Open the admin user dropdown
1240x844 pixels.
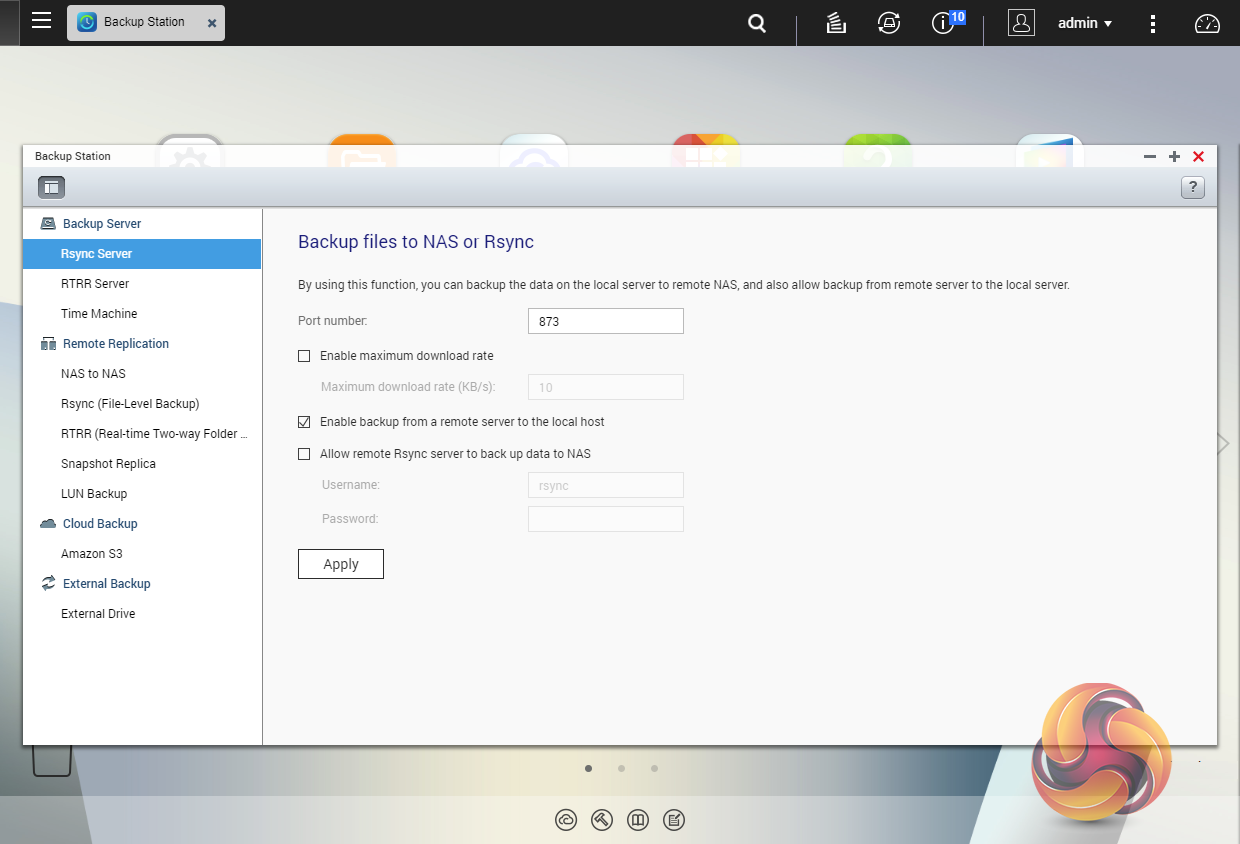point(1085,23)
